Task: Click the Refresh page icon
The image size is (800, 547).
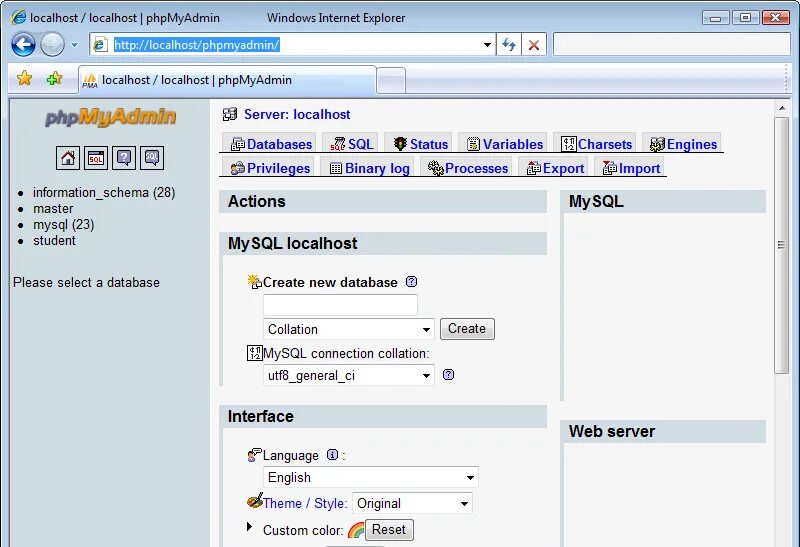Action: [x=509, y=45]
